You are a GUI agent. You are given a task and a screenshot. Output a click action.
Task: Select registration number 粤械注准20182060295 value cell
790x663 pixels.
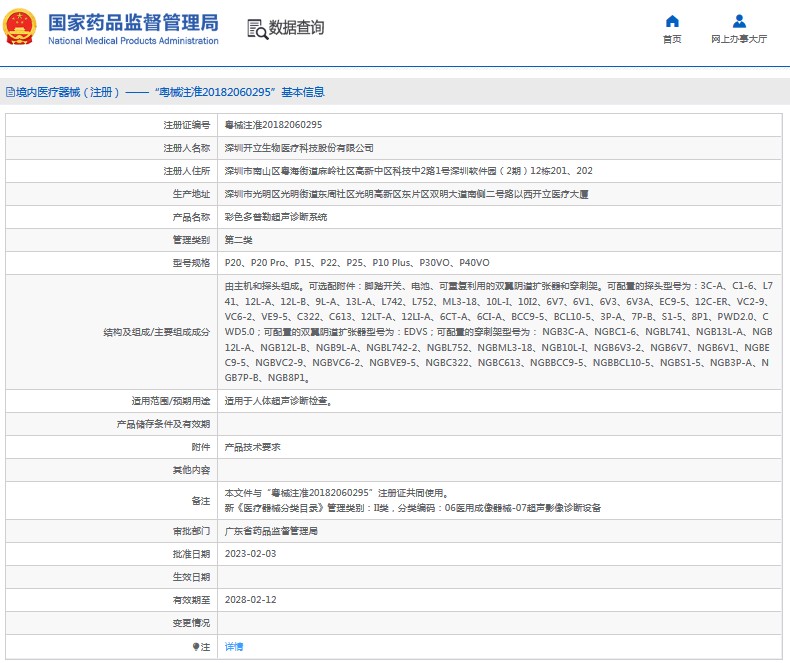pyautogui.click(x=273, y=125)
